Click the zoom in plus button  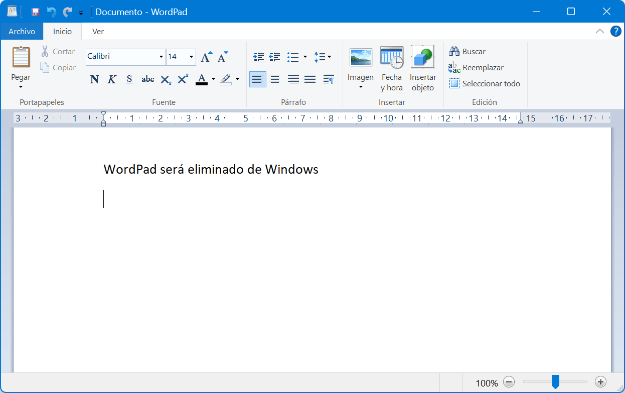pos(600,382)
